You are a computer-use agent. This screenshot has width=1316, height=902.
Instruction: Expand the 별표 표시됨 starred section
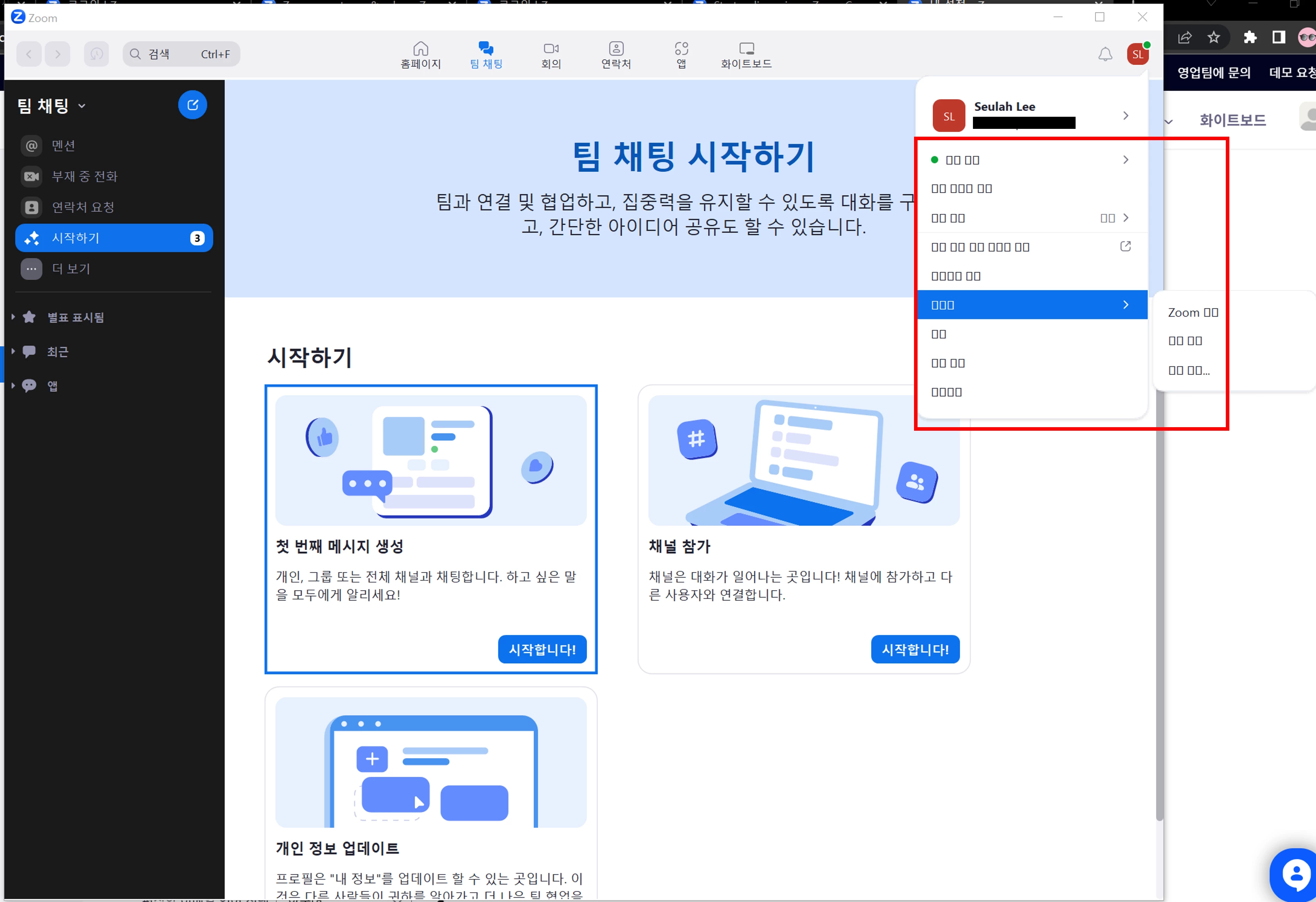75,317
